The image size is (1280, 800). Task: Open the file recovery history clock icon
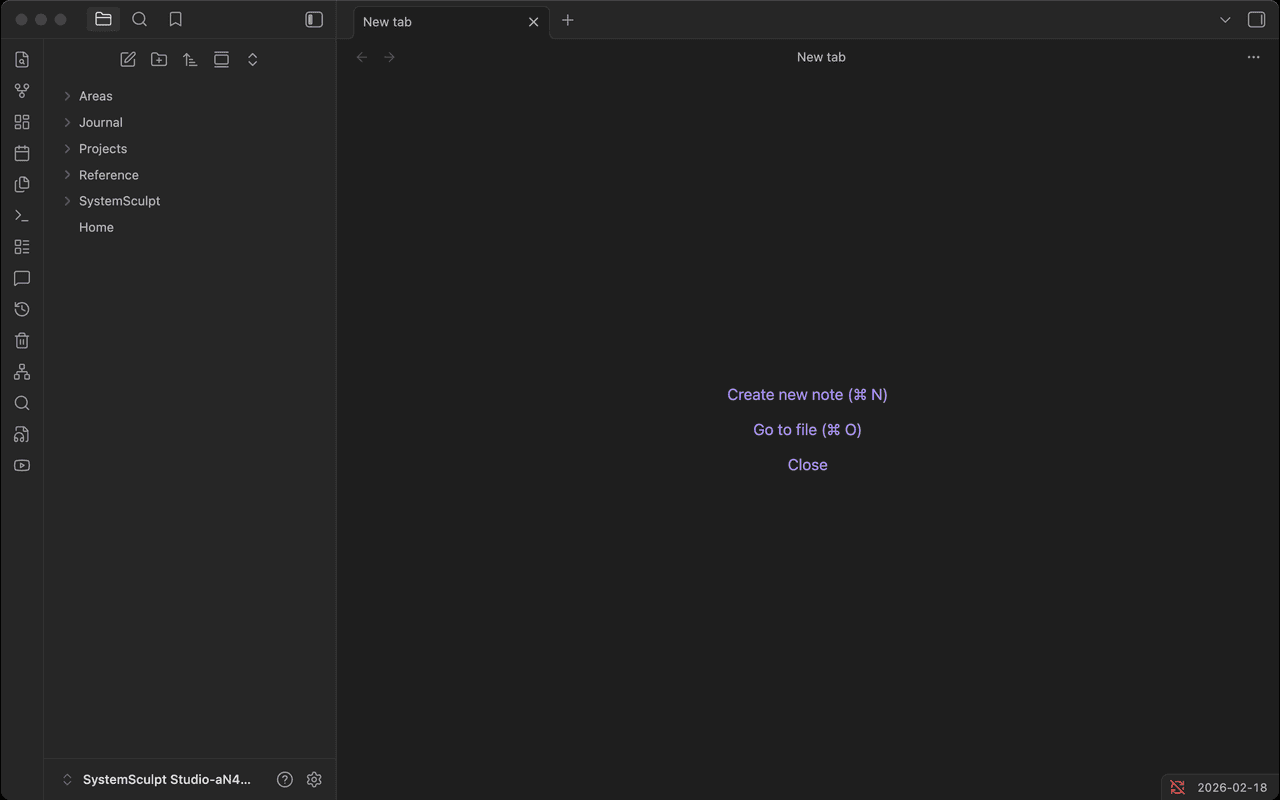[x=21, y=309]
